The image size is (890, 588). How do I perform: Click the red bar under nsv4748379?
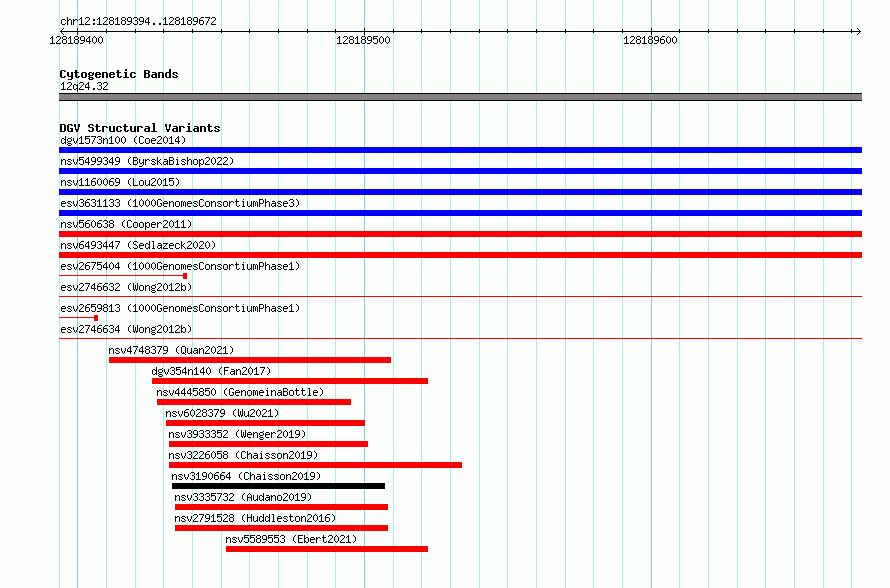(x=250, y=360)
